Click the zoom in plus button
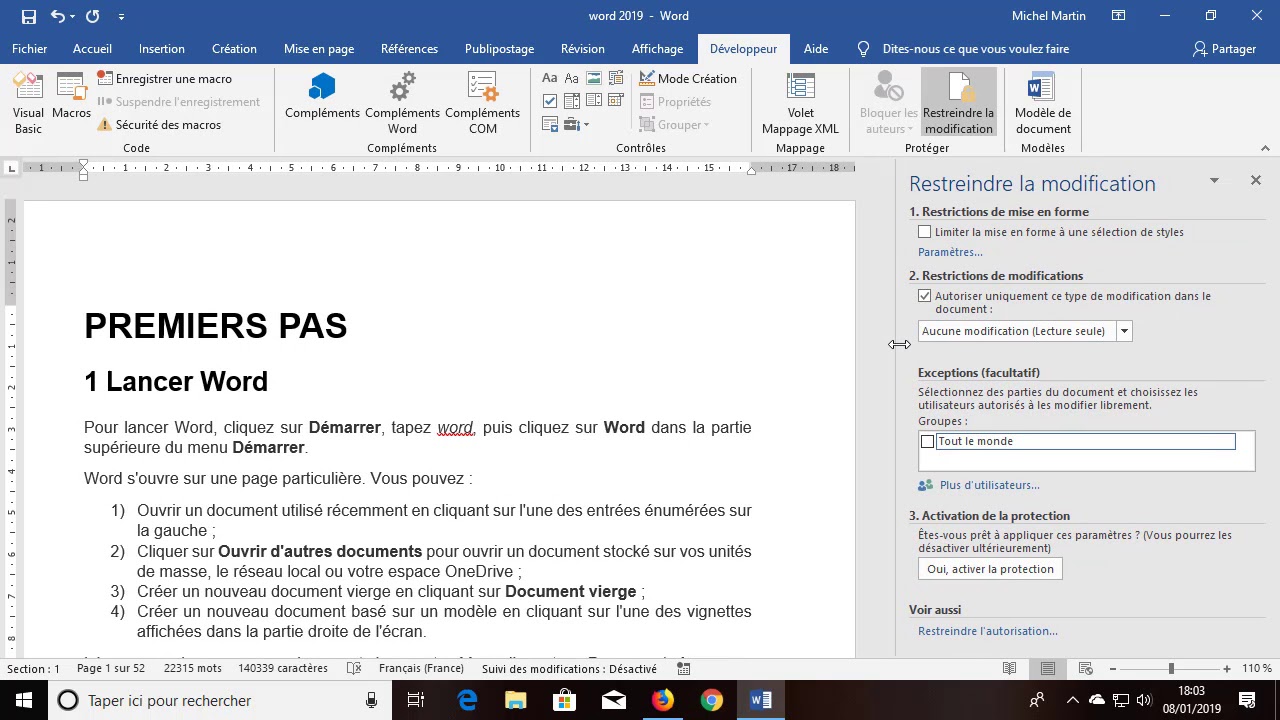 [1227, 668]
